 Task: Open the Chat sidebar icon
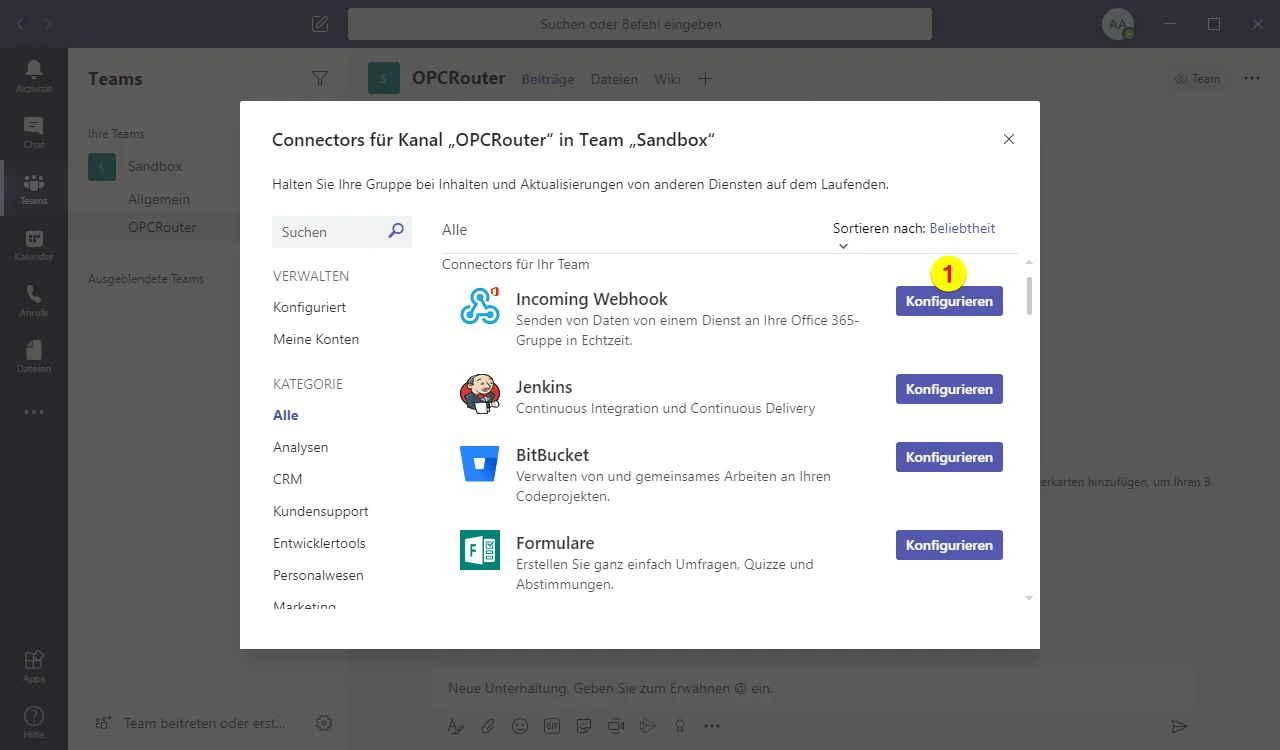tap(34, 132)
